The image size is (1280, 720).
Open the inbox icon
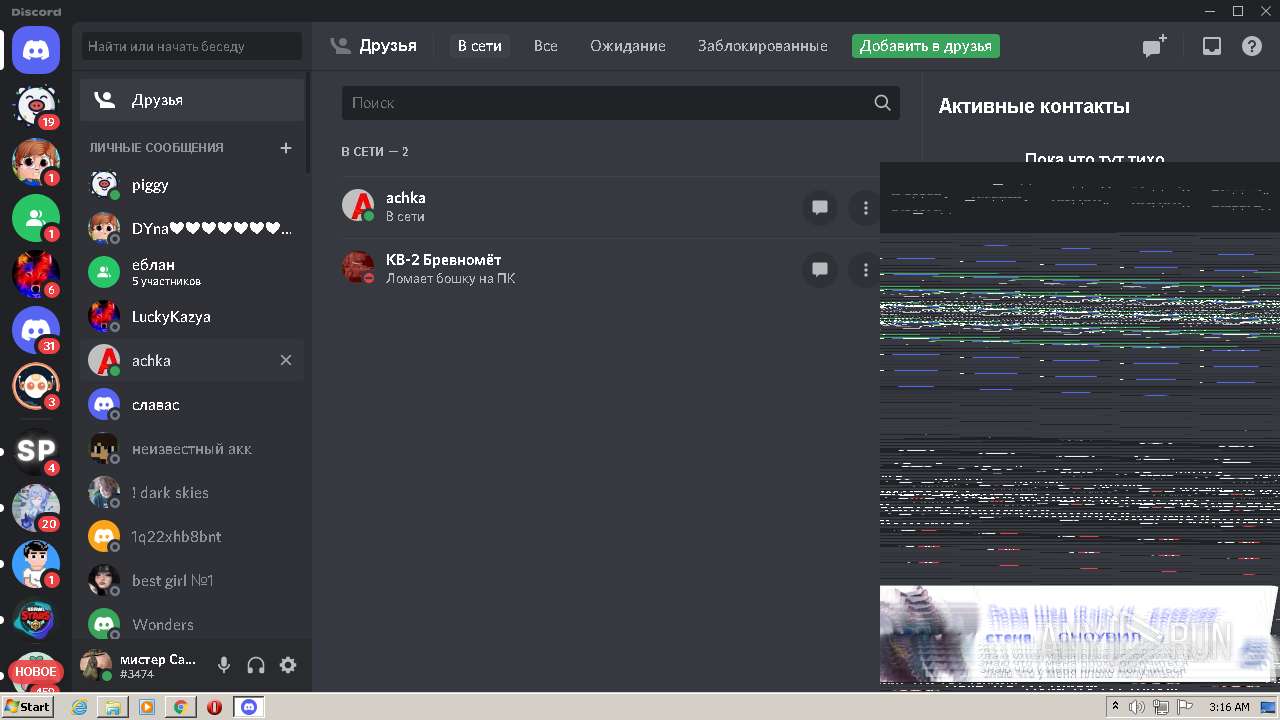pos(1212,46)
